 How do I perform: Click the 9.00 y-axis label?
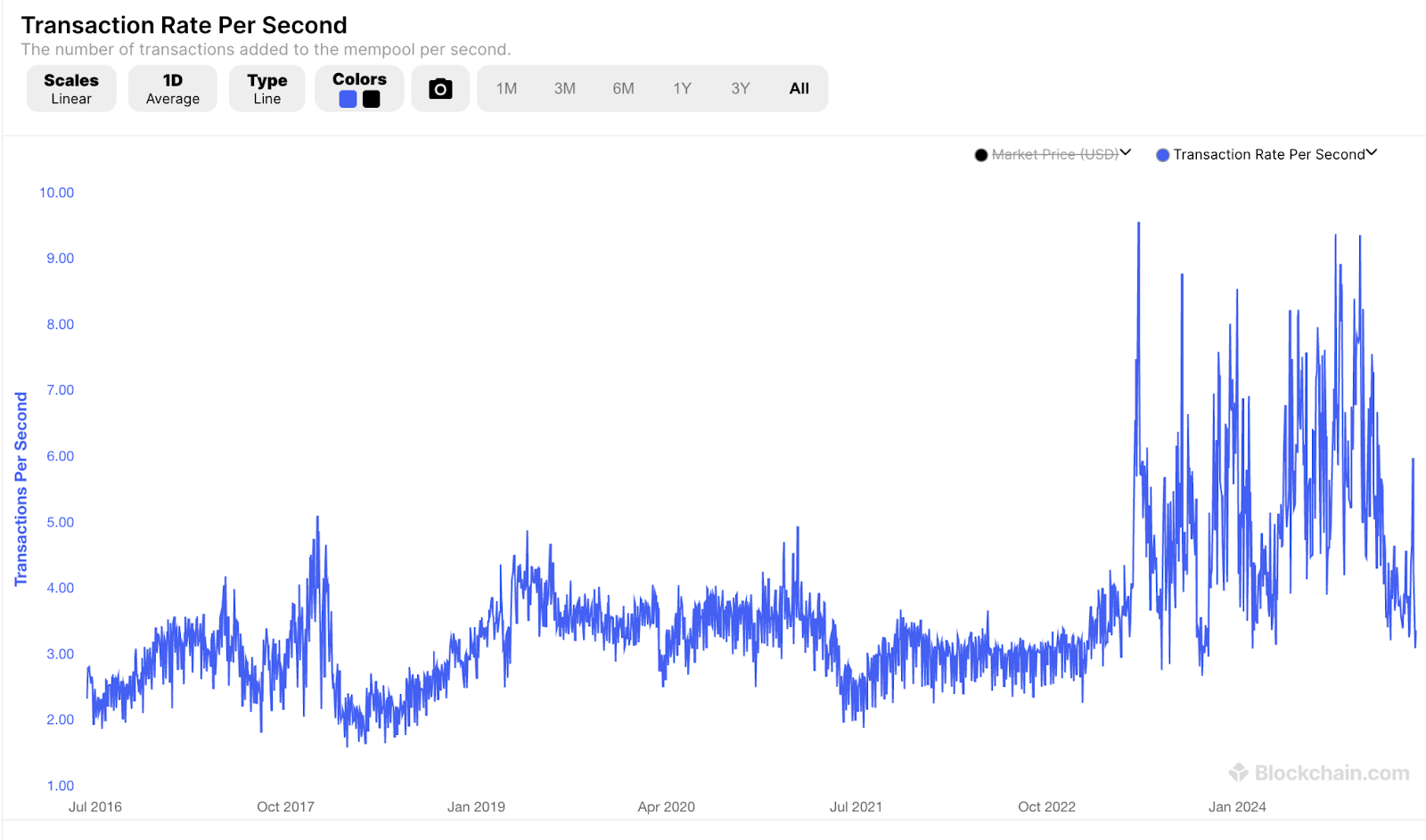tap(61, 258)
